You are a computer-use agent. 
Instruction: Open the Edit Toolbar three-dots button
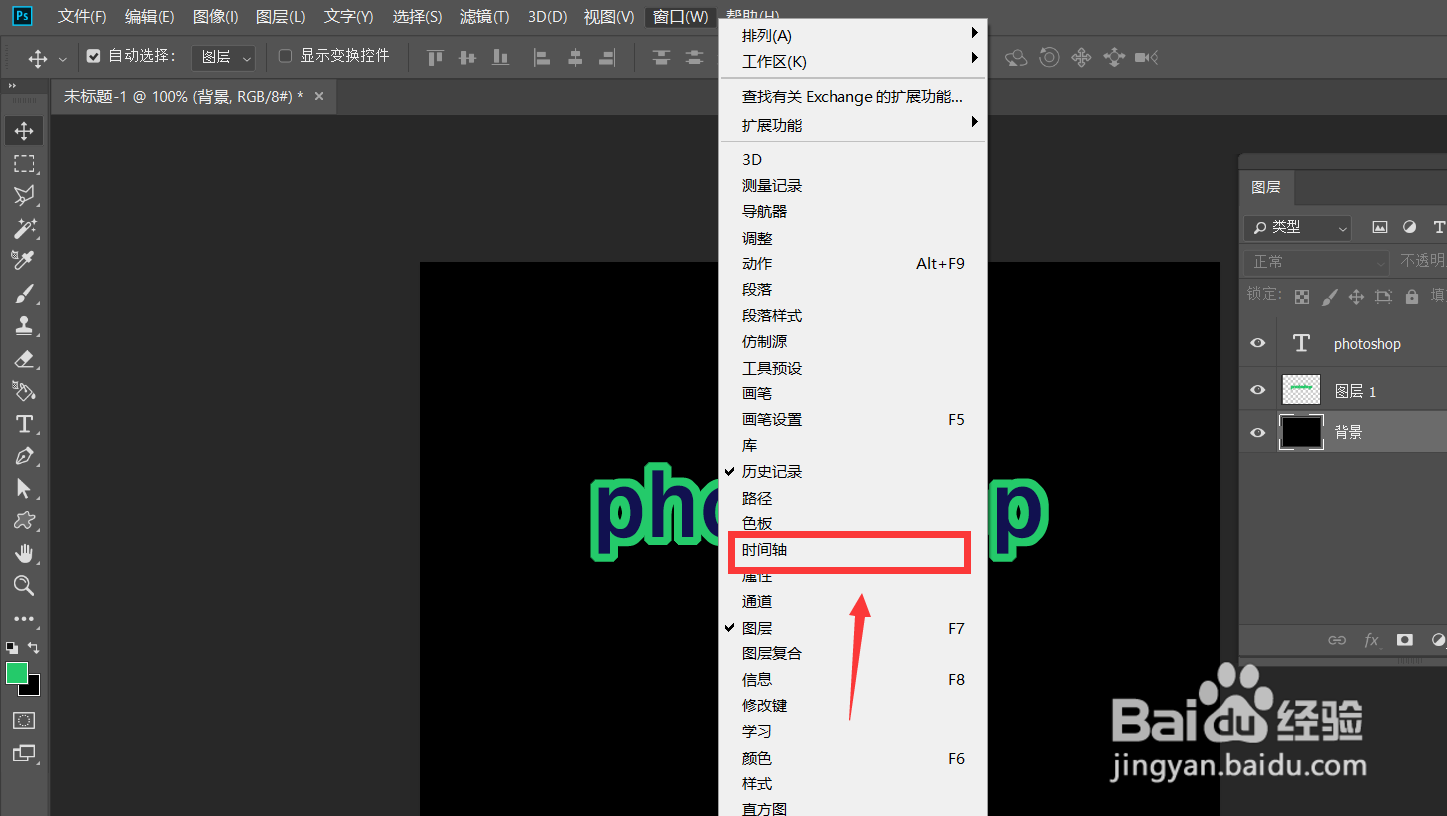tap(24, 619)
